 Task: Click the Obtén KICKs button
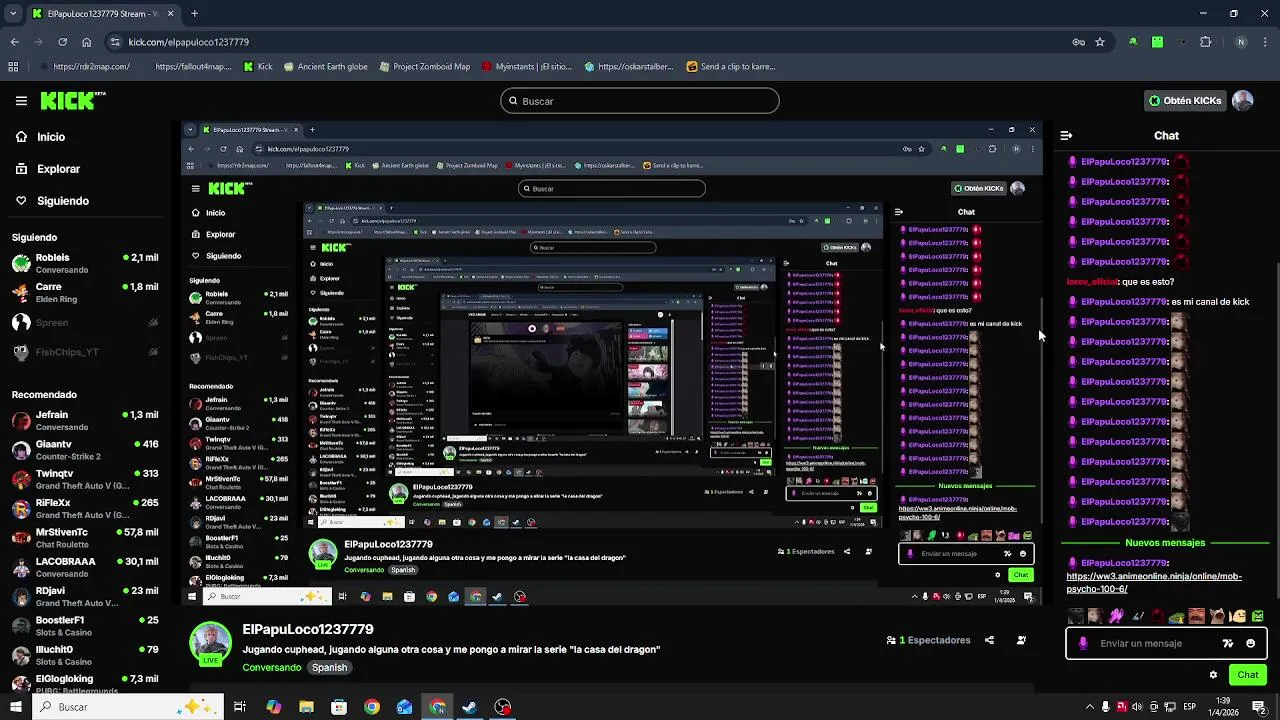[x=1185, y=101]
